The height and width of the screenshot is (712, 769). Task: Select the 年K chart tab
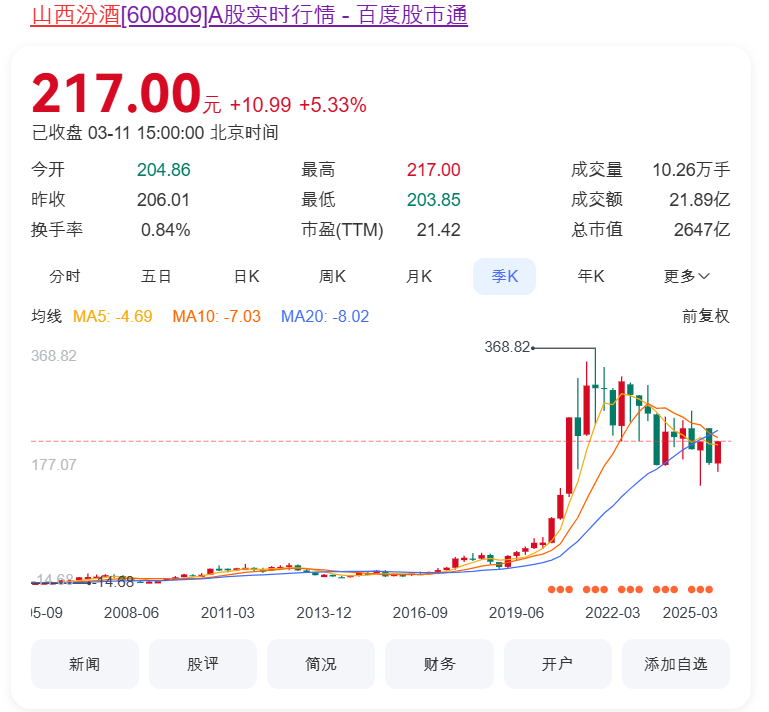coord(591,277)
